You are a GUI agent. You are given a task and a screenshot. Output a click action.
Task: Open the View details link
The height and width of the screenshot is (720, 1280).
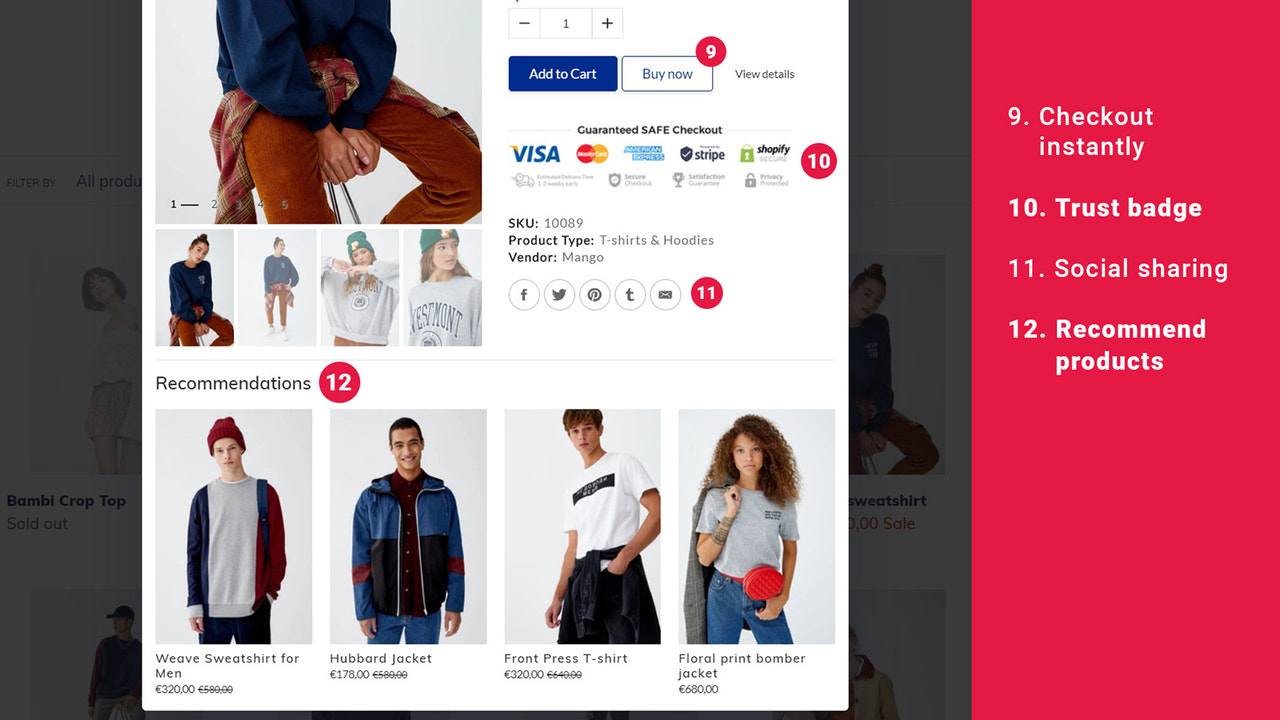click(x=765, y=74)
